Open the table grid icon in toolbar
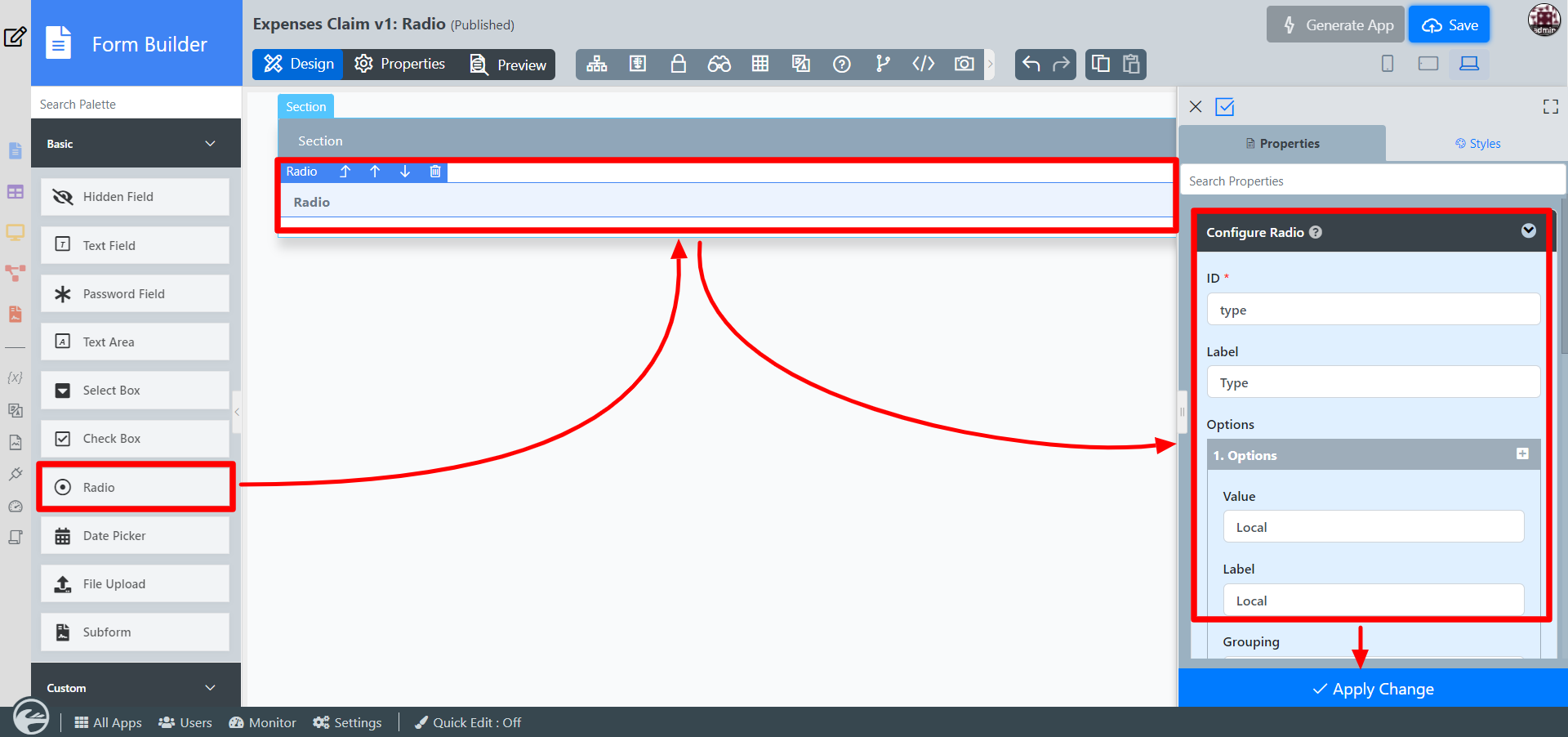Viewport: 1568px width, 737px height. (760, 64)
